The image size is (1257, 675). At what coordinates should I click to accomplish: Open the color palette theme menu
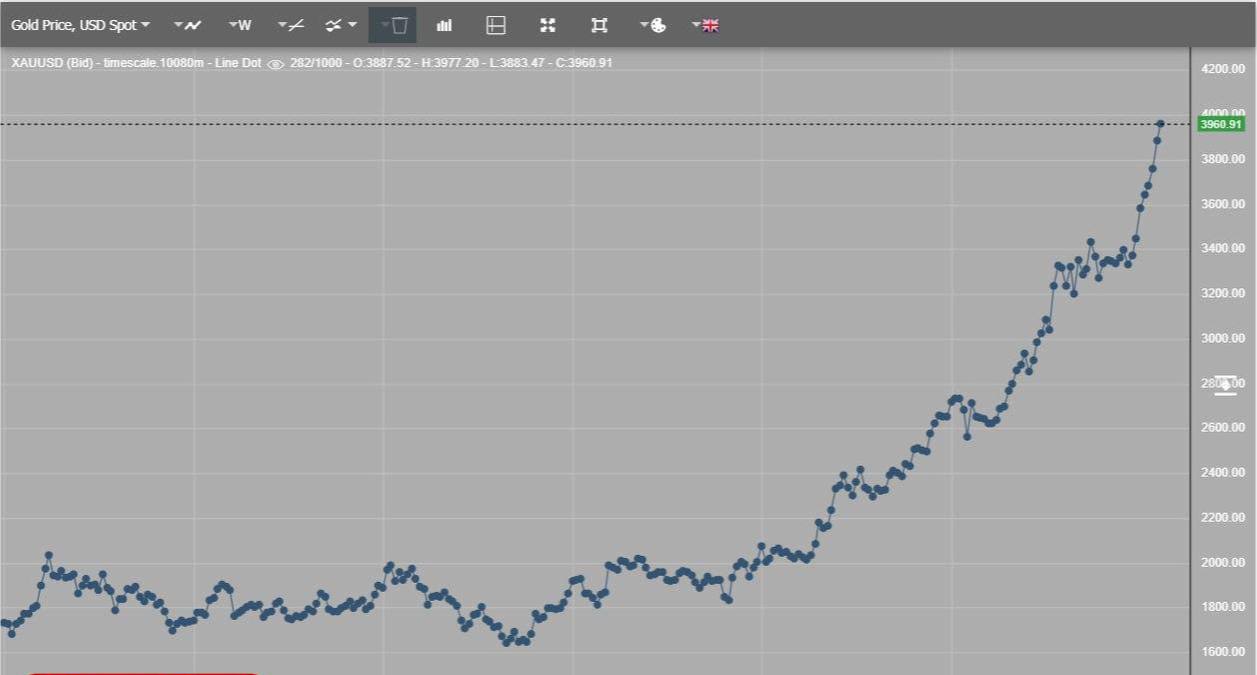653,25
